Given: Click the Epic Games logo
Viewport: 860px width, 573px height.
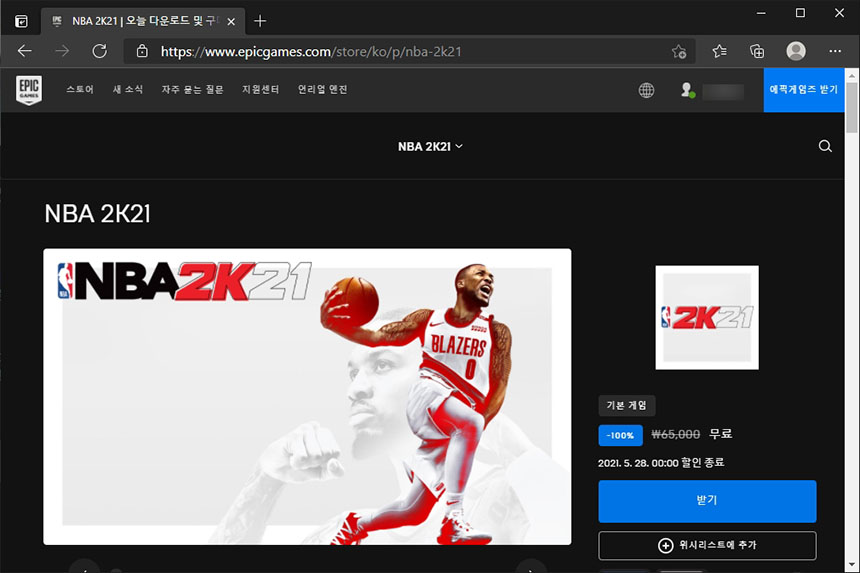Looking at the screenshot, I should tap(29, 90).
